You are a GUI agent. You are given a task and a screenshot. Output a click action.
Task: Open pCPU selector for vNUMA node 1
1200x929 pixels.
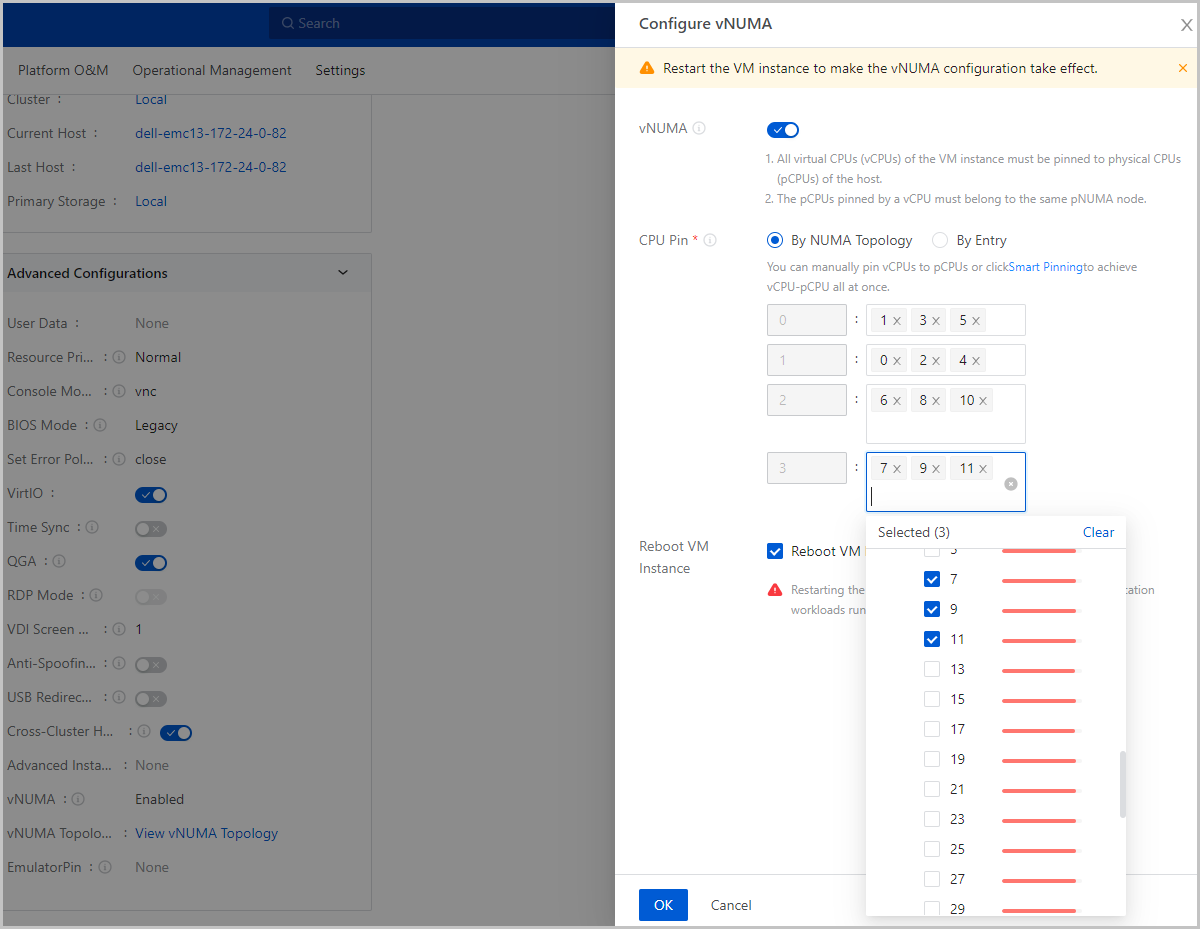[x=946, y=360]
